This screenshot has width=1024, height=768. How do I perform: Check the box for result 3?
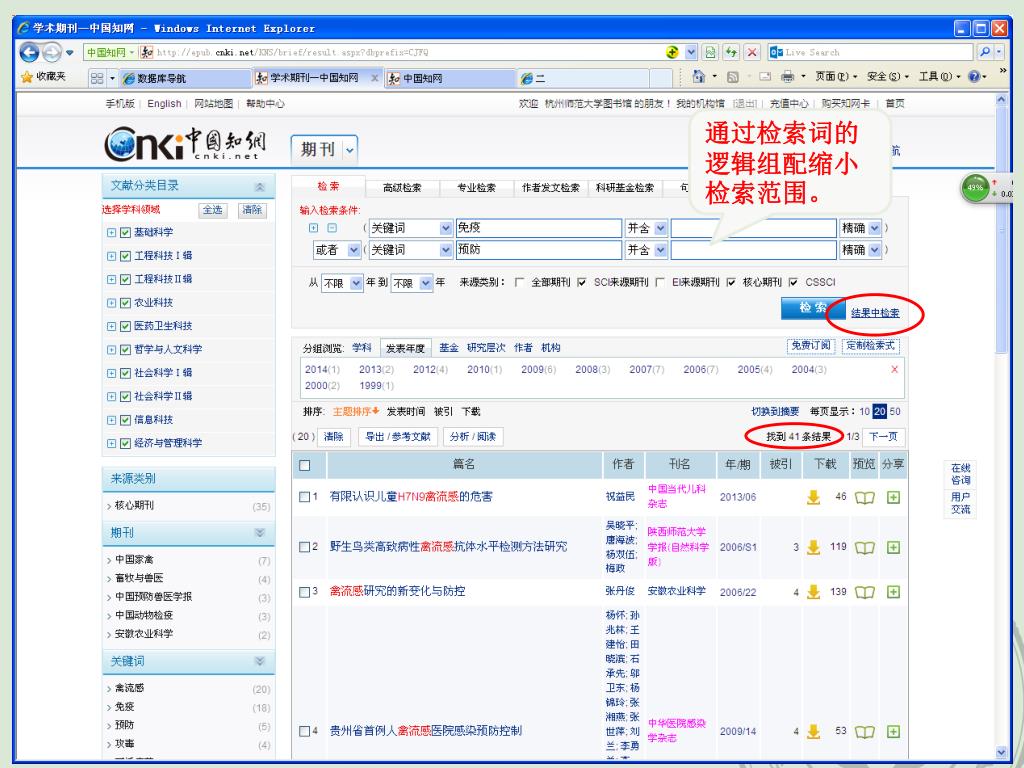[304, 592]
